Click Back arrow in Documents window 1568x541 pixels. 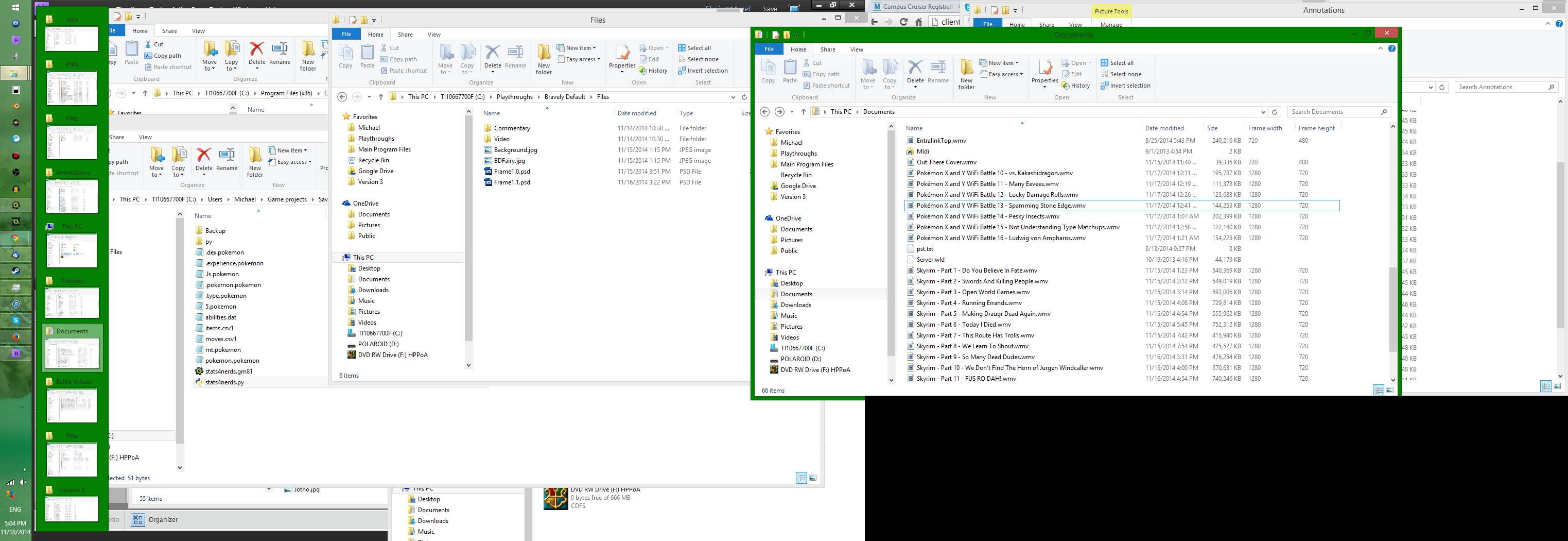pyautogui.click(x=765, y=112)
